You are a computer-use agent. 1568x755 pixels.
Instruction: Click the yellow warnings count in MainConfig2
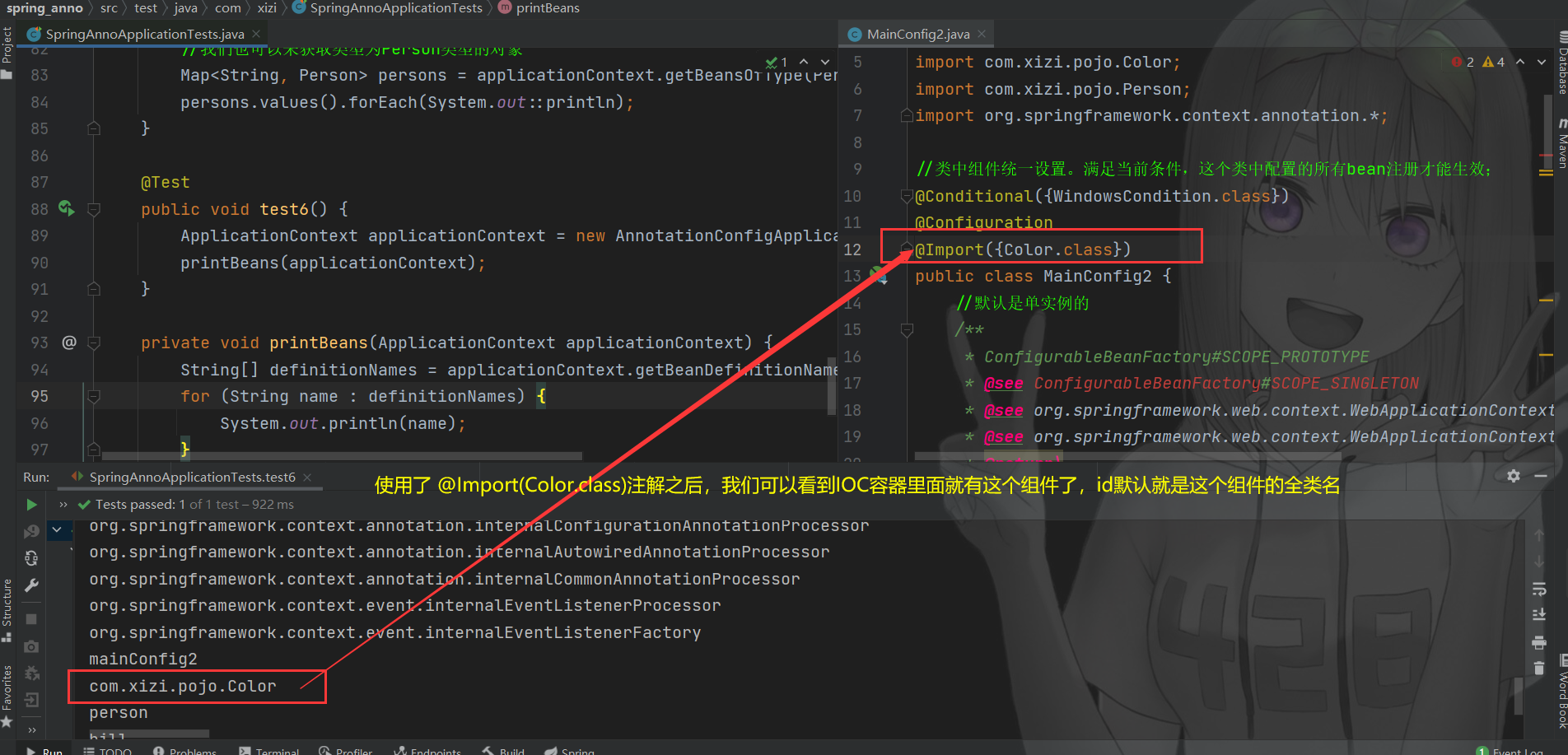(x=1494, y=62)
